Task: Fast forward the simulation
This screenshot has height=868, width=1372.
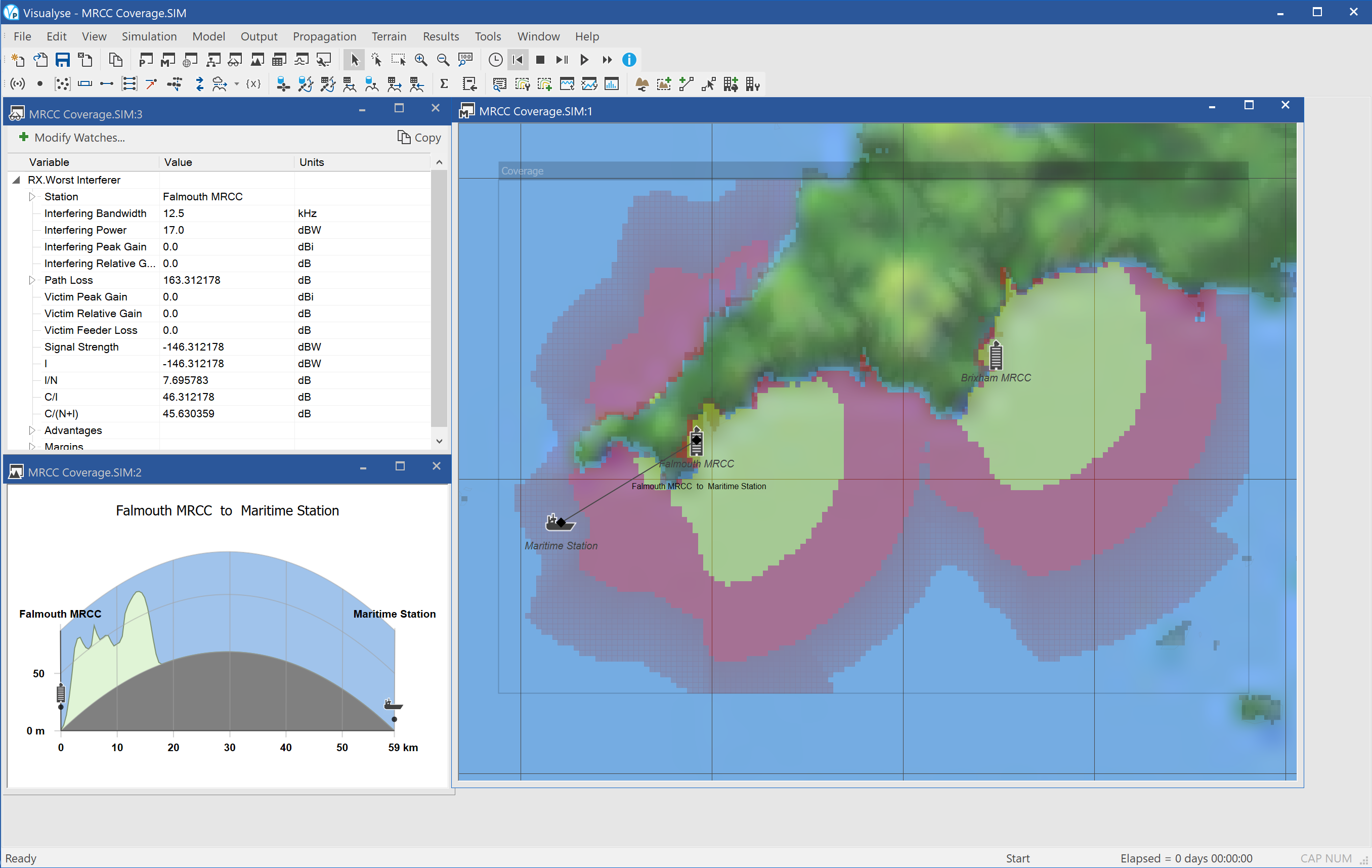Action: [607, 60]
